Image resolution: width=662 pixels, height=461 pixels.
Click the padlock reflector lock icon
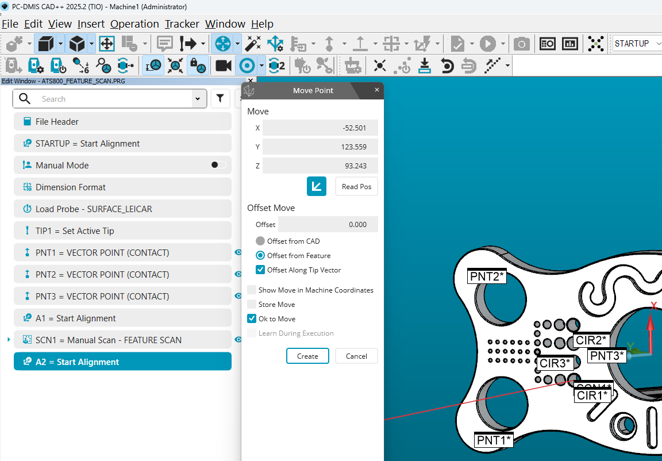tap(198, 65)
